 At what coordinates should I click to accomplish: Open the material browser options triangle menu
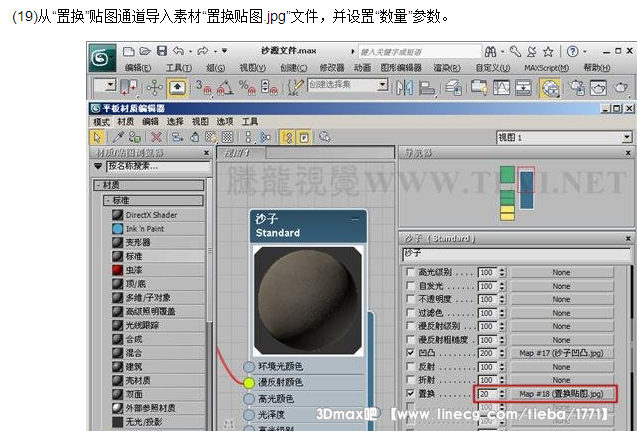click(98, 166)
